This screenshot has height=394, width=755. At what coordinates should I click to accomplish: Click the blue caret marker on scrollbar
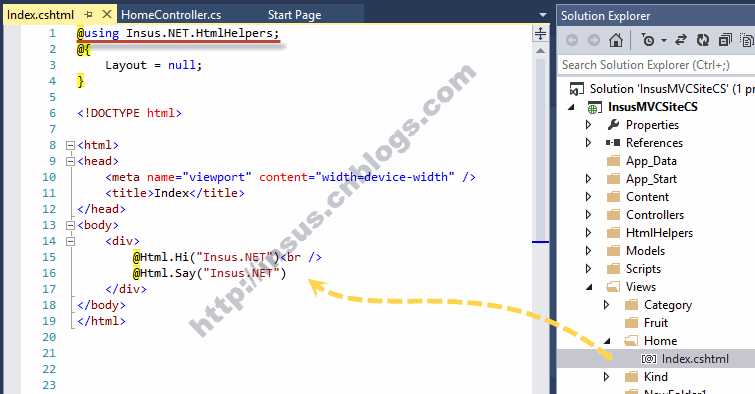pos(540,242)
